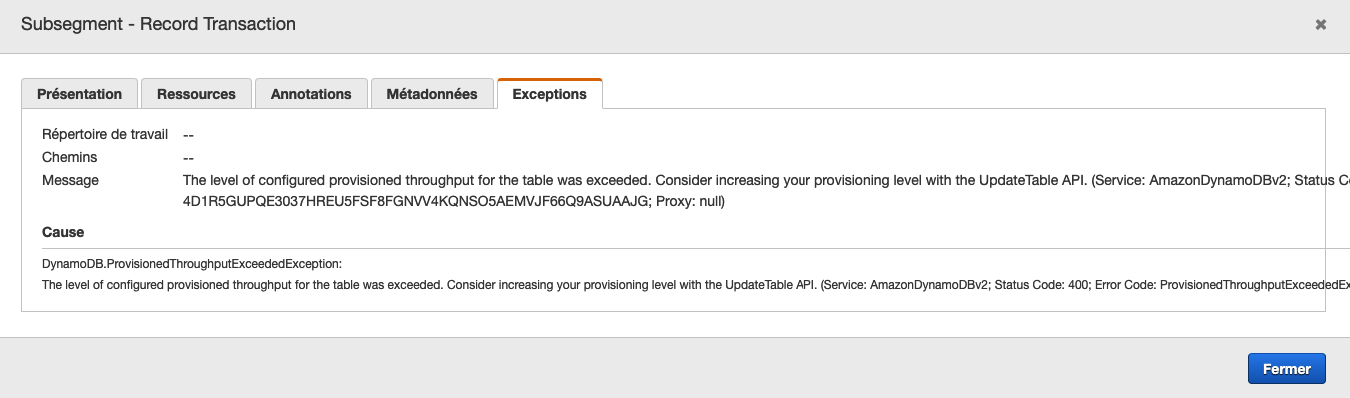Click the DynamoDB.ProvisionedThroughputExceededException line
The height and width of the screenshot is (398, 1350).
[x=192, y=264]
